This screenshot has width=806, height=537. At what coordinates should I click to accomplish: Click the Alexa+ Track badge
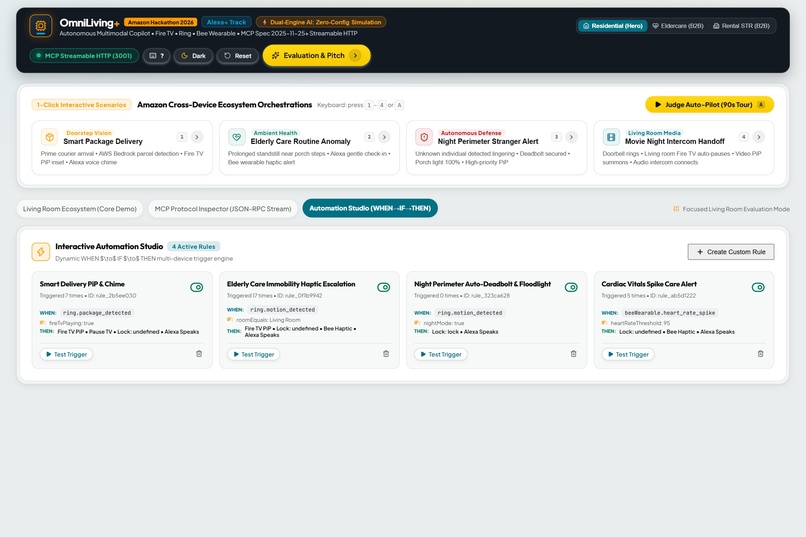[x=226, y=22]
